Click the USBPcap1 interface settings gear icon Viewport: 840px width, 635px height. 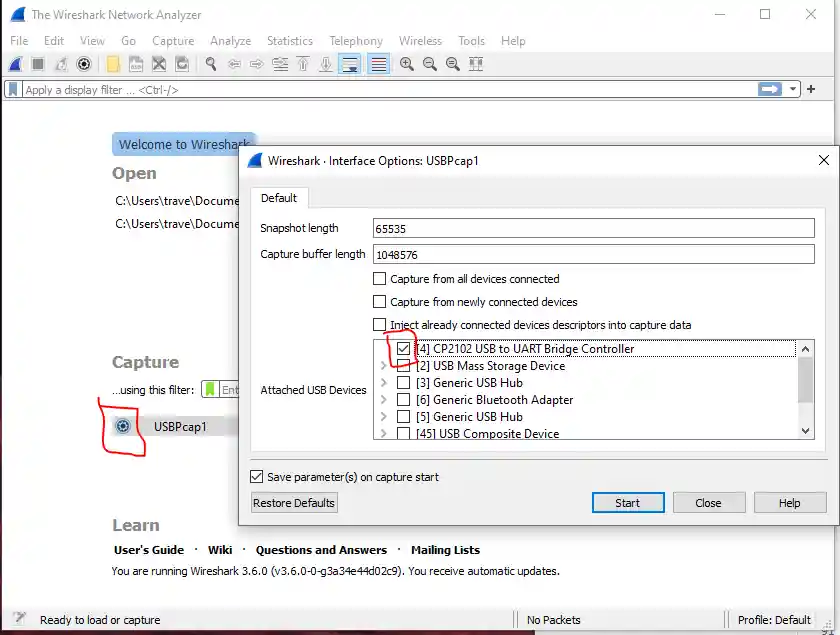(122, 426)
